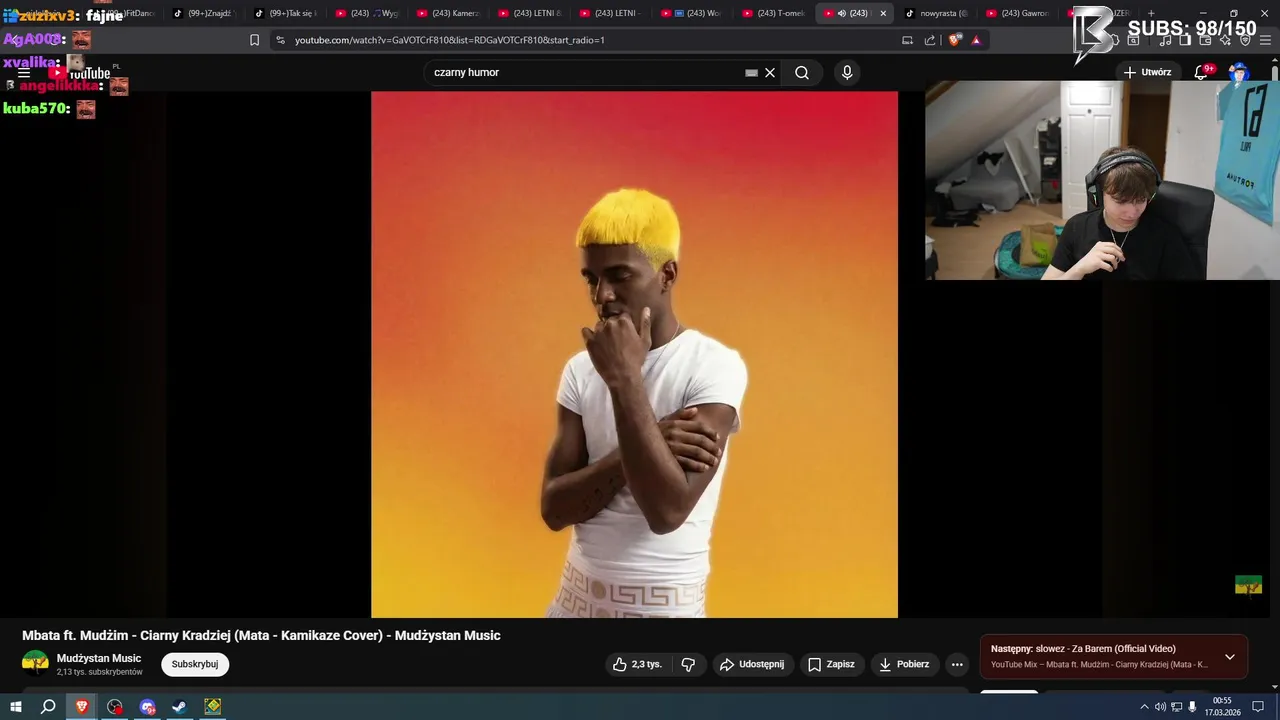Open the Brave Shields lion icon

click(955, 40)
